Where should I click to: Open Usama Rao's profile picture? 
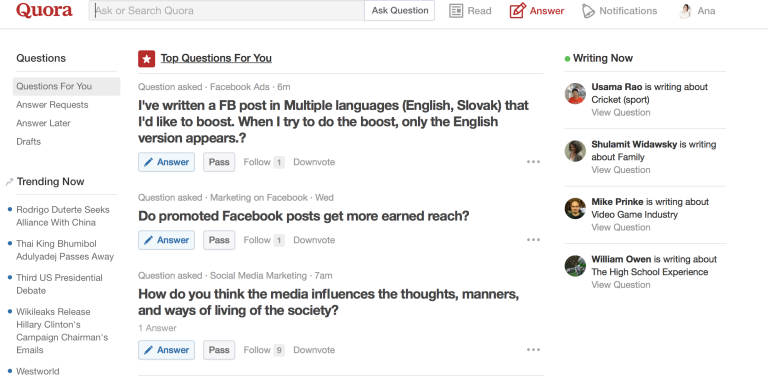coord(575,94)
